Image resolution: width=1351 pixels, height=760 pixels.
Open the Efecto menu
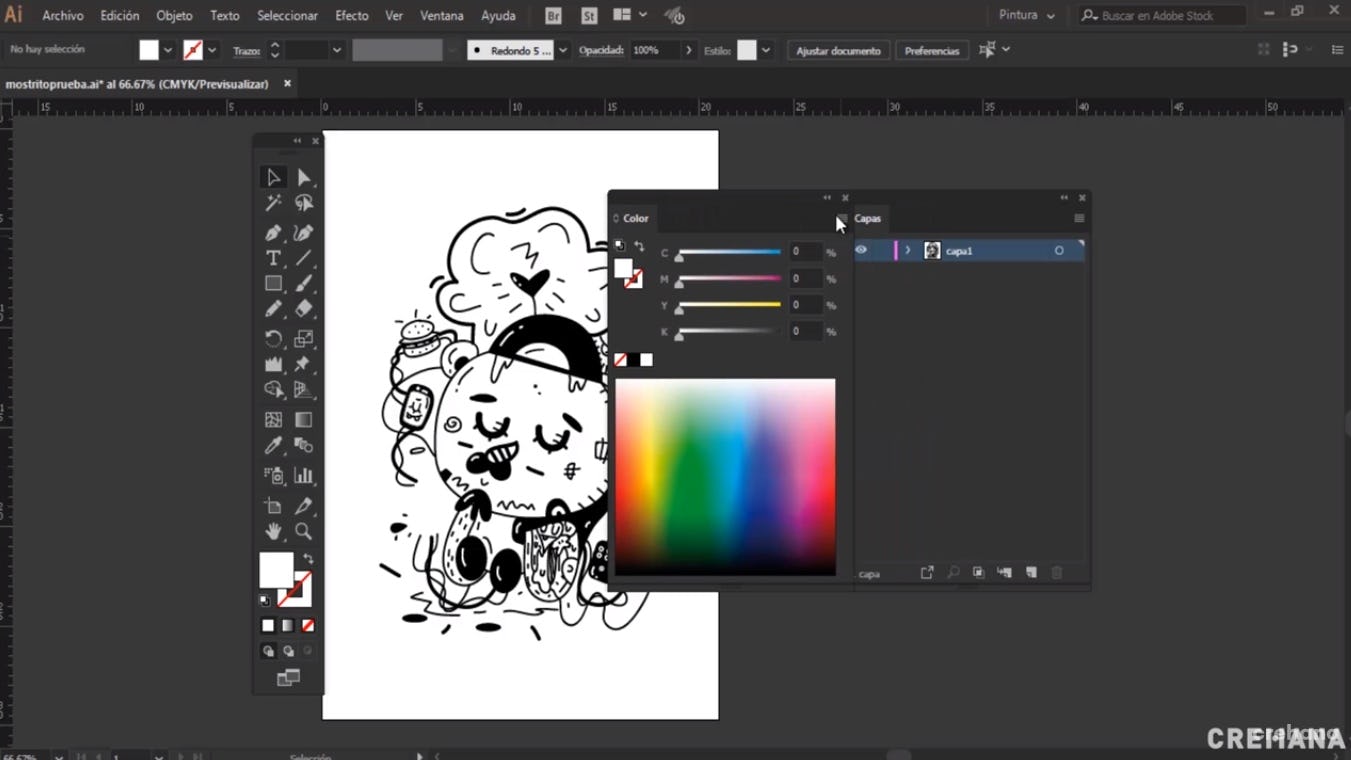351,16
